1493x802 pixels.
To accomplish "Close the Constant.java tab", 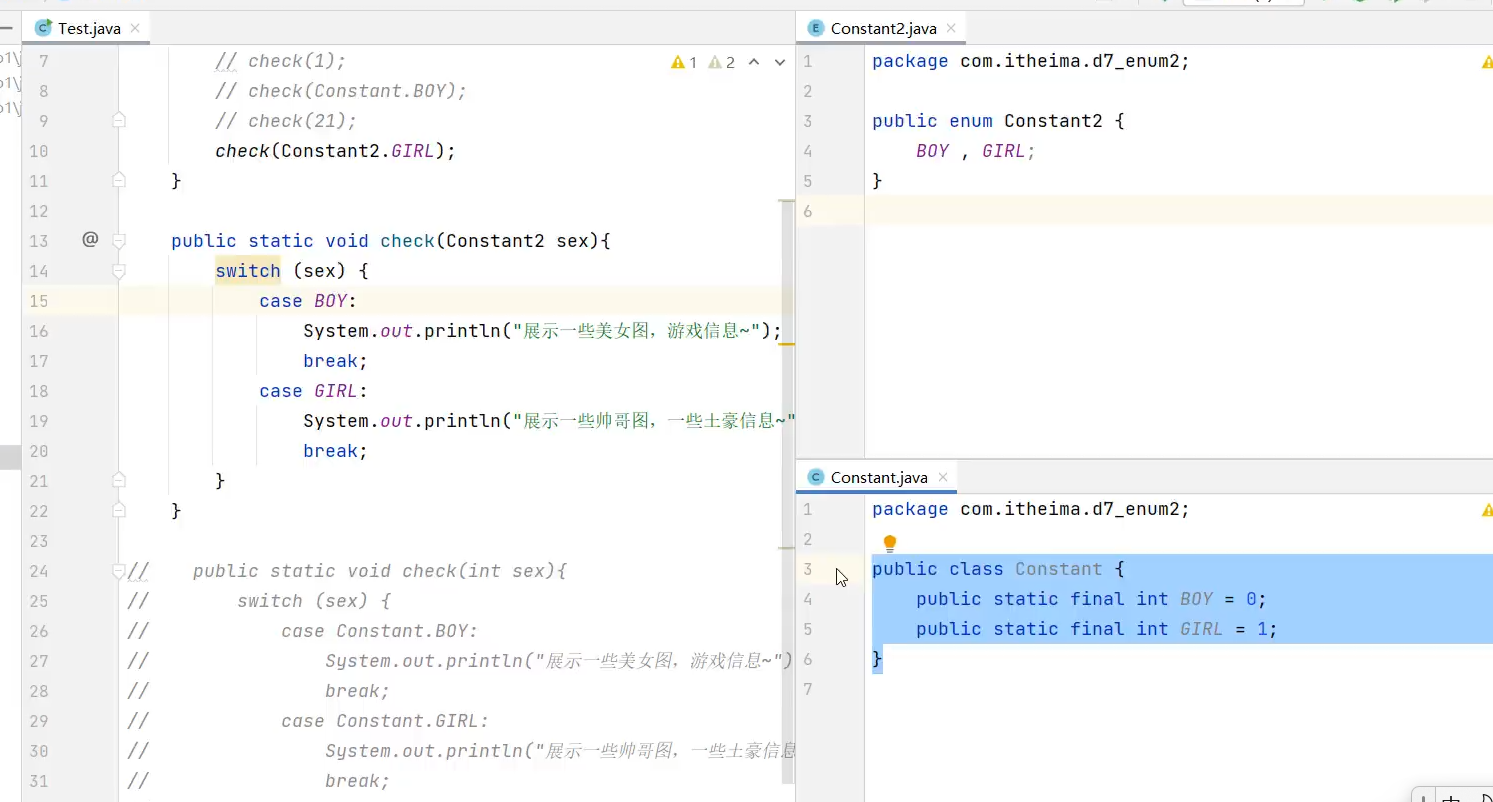I will point(941,477).
